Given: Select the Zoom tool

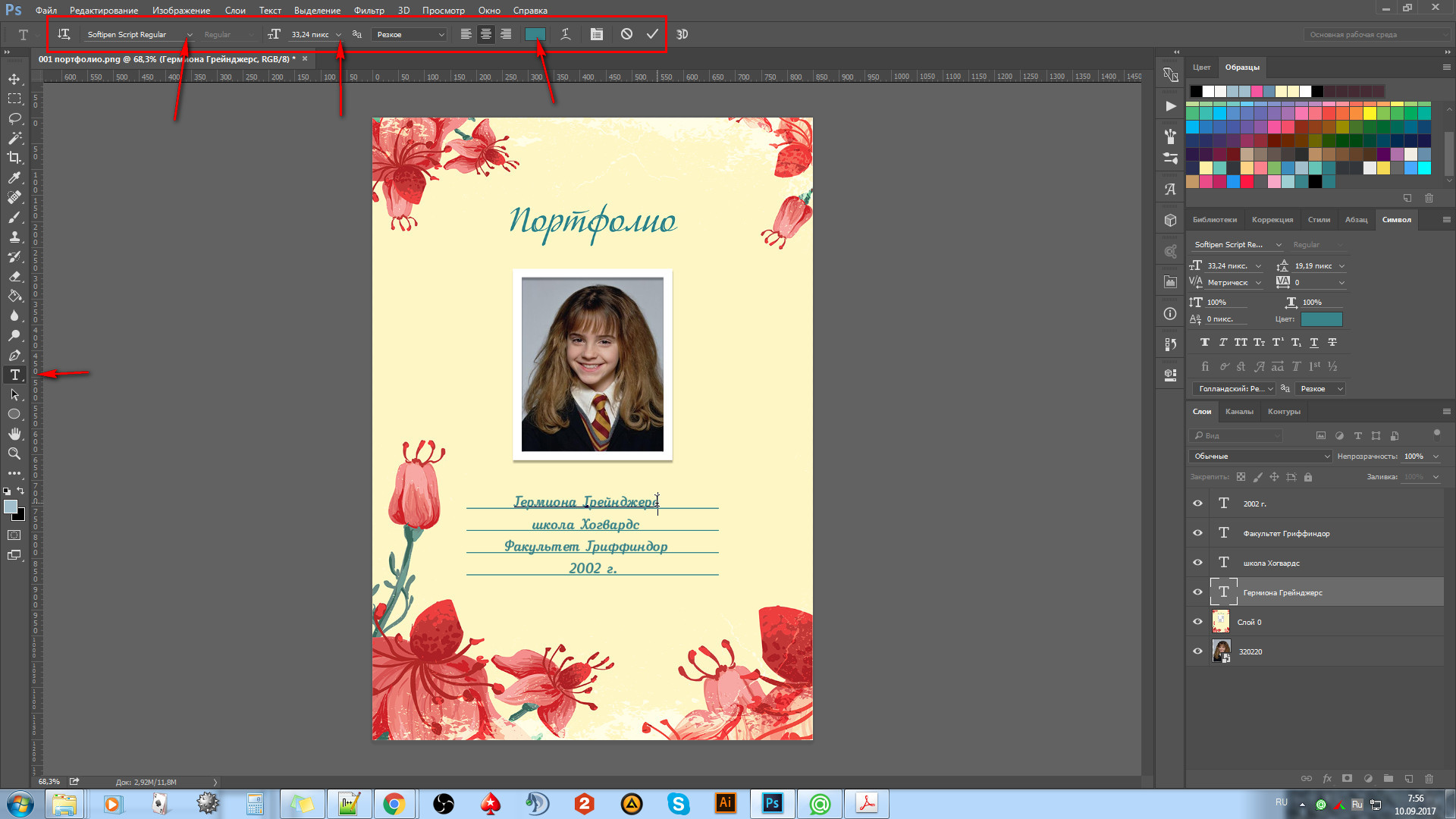Looking at the screenshot, I should 14,453.
